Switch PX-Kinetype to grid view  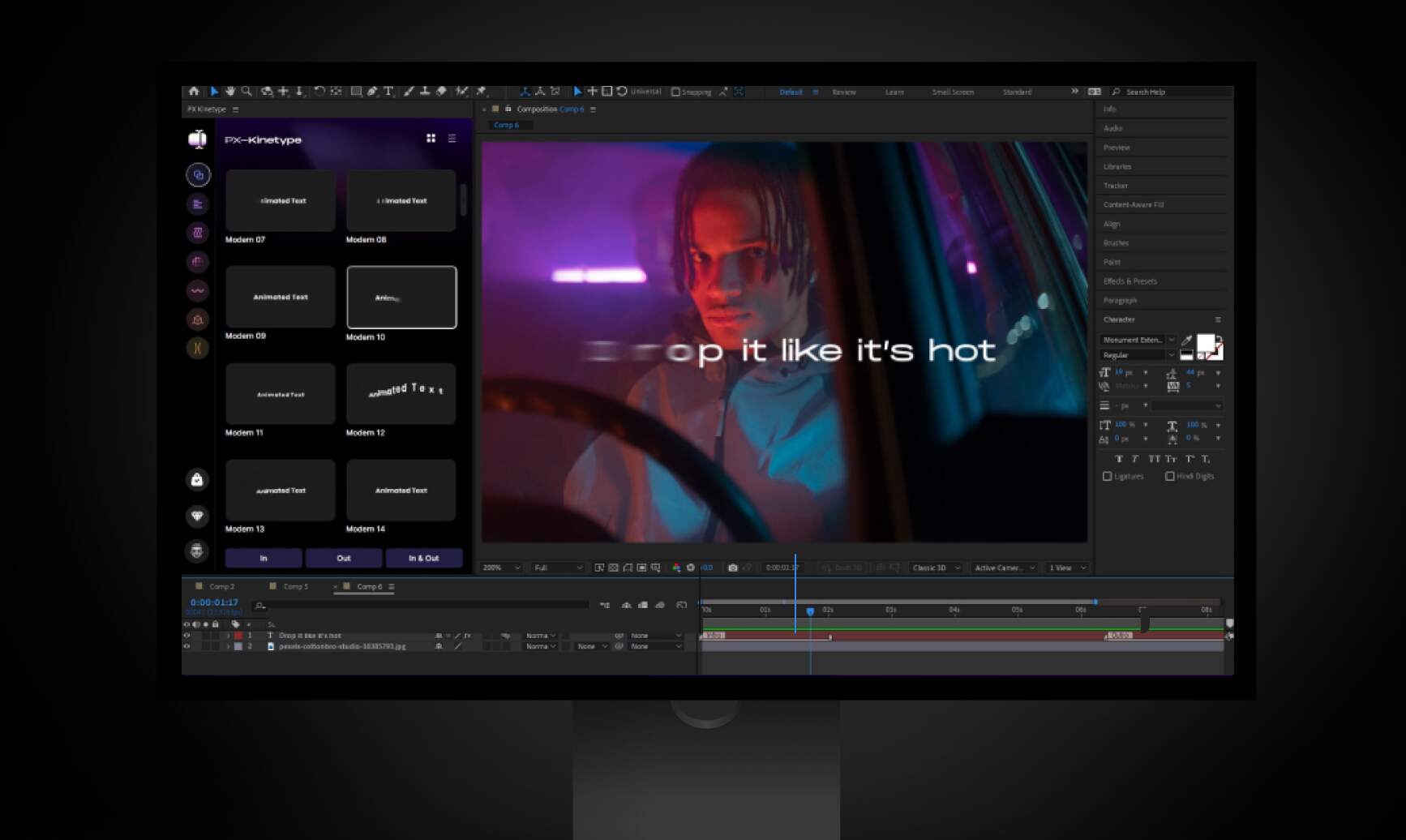[x=431, y=139]
